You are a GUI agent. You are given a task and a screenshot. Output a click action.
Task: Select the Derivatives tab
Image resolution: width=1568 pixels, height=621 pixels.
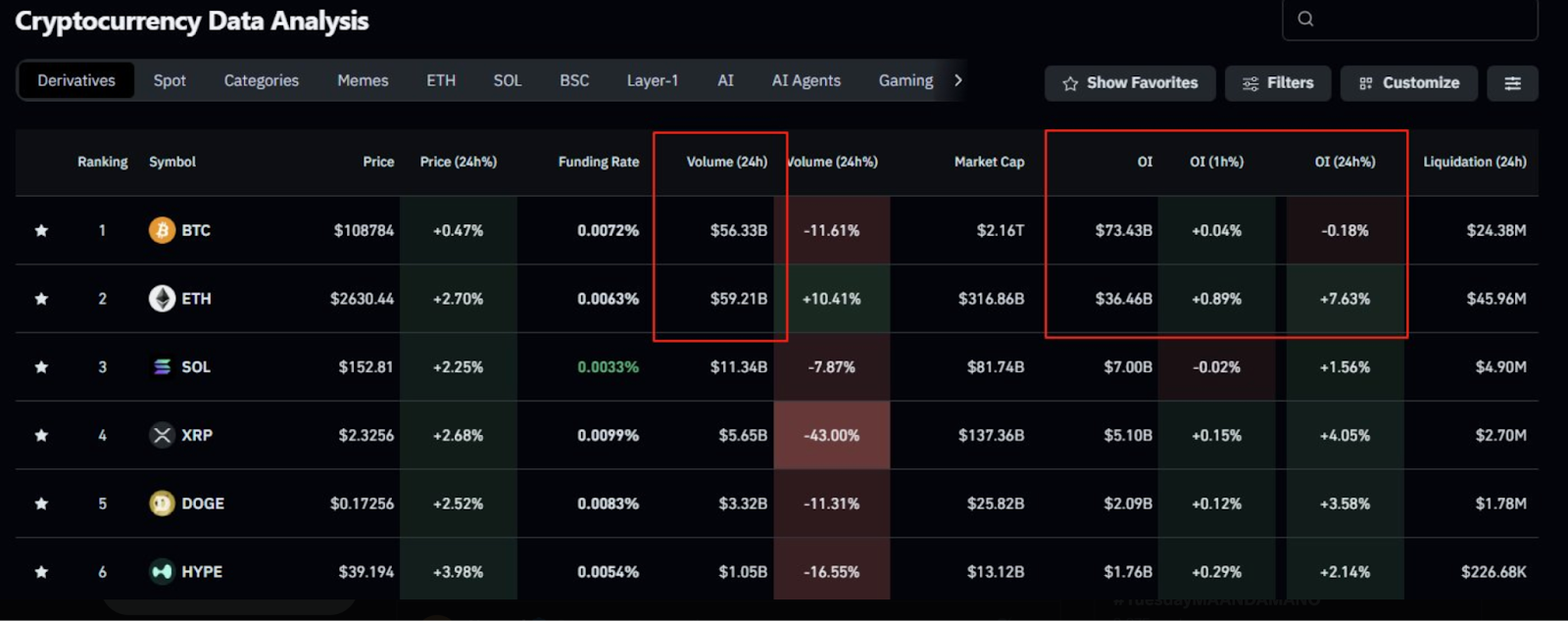tap(76, 80)
